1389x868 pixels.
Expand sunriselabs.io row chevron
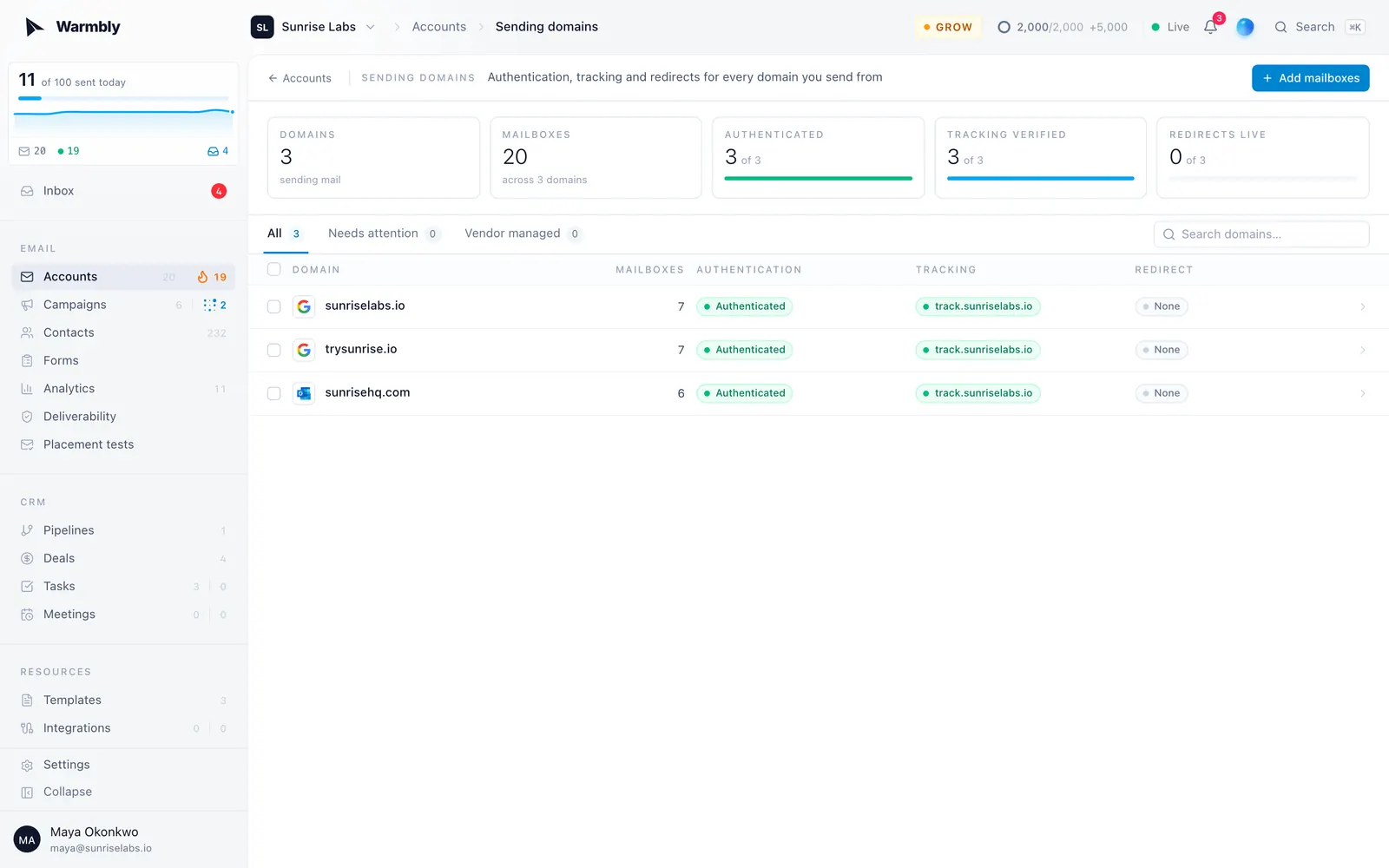[1362, 306]
